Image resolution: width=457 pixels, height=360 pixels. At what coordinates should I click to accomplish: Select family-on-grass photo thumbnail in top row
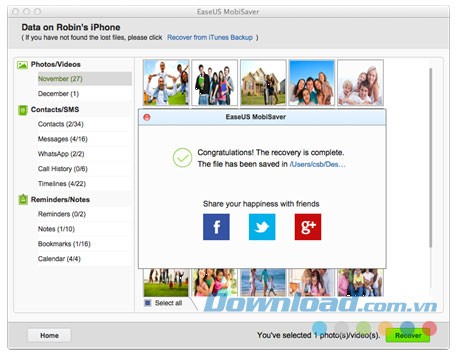(166, 83)
